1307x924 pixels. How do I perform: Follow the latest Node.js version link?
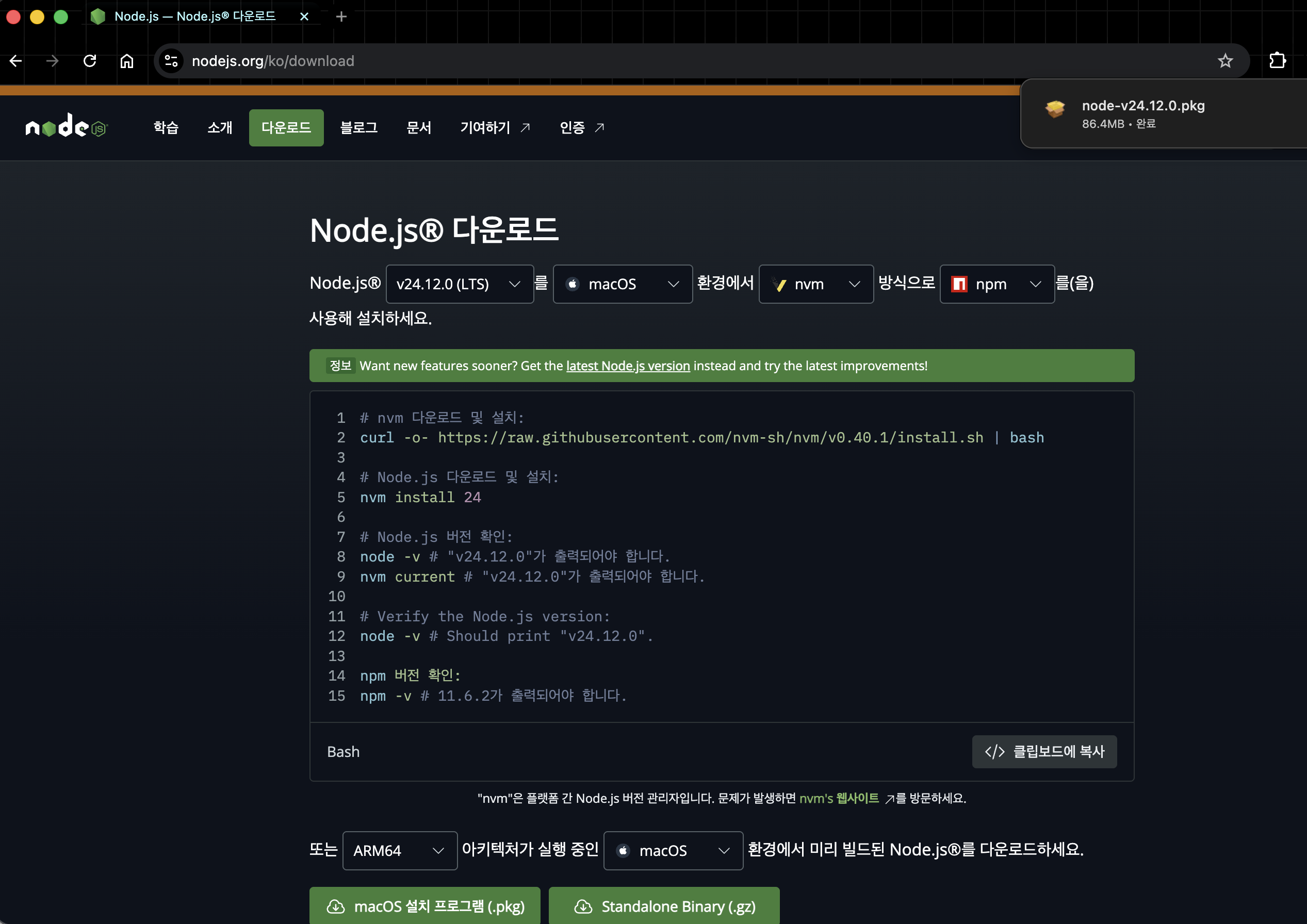627,366
